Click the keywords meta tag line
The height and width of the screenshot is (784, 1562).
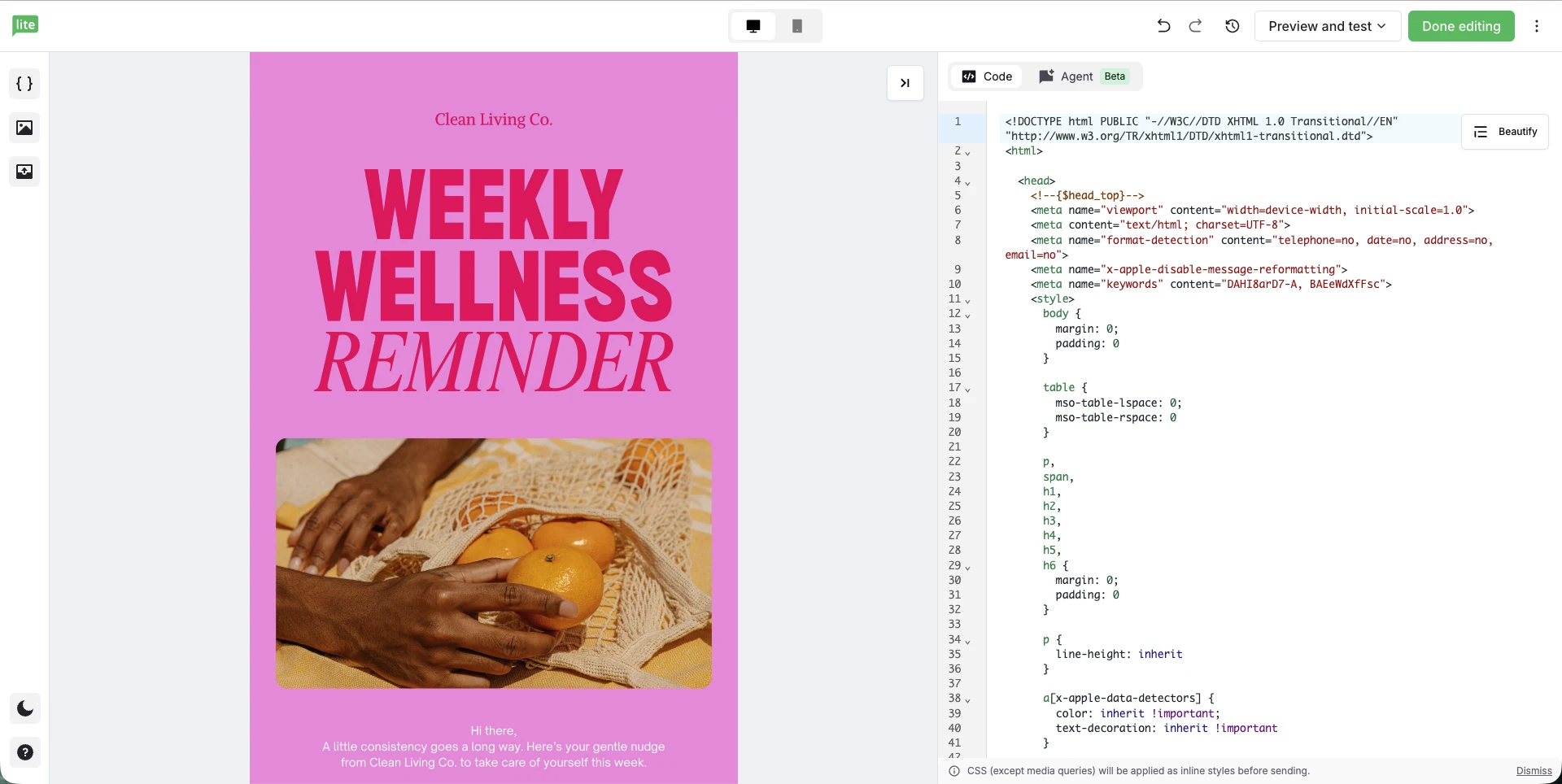1211,284
